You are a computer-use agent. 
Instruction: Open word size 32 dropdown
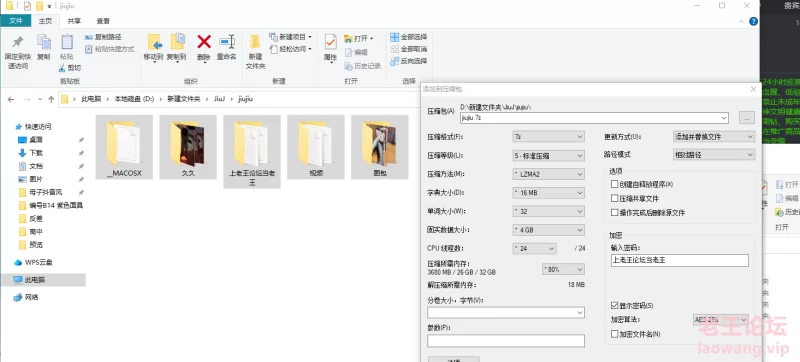pos(548,211)
